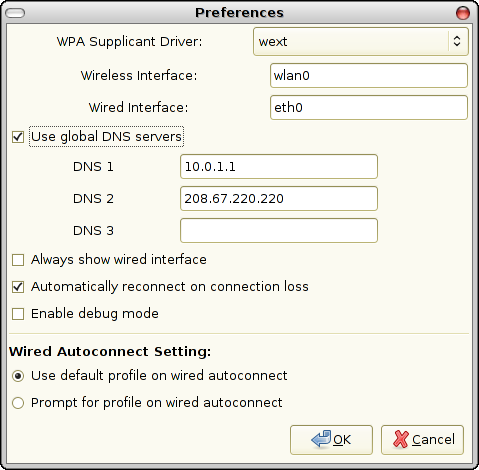Click the empty DNS 3 field
Viewport: 479px width, 470px height.
click(279, 230)
